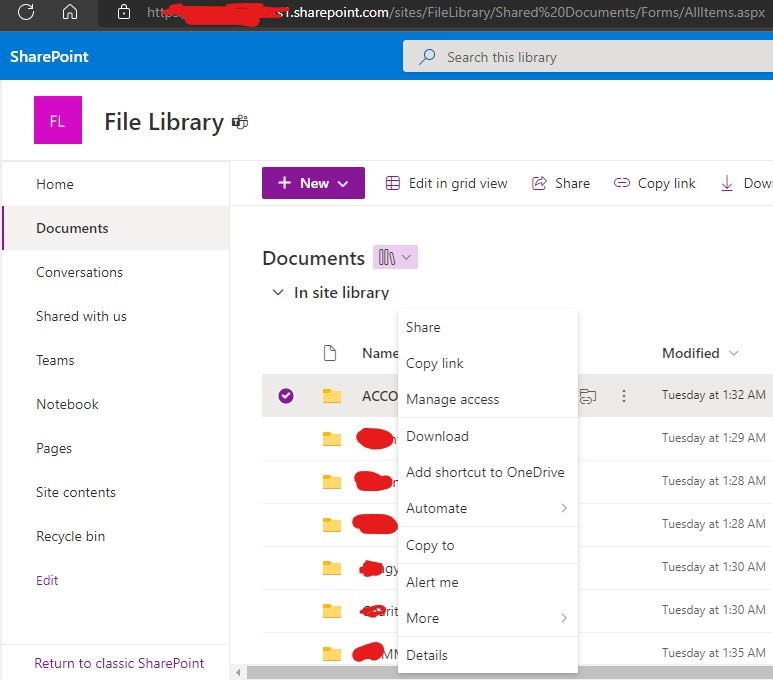Uncheck the selected ACCO row checkmark

pos(286,395)
